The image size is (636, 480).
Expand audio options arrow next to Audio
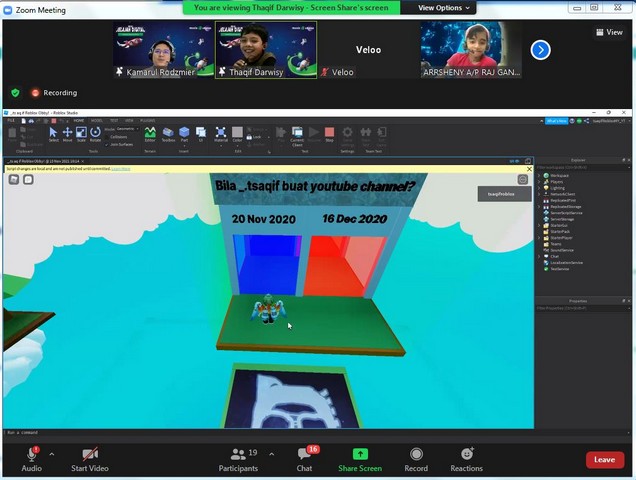click(52, 454)
